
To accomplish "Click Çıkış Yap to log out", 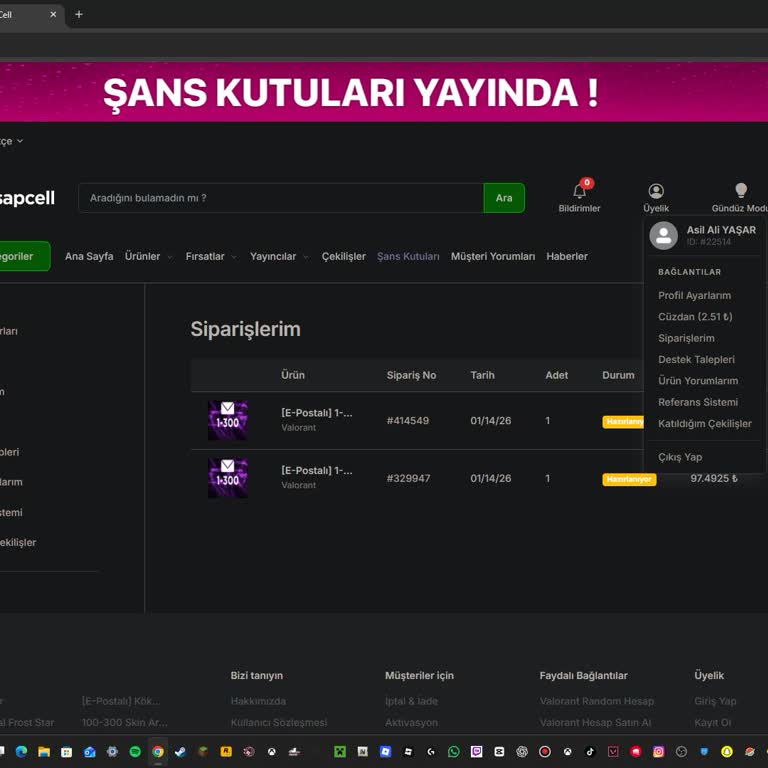I will click(x=680, y=457).
